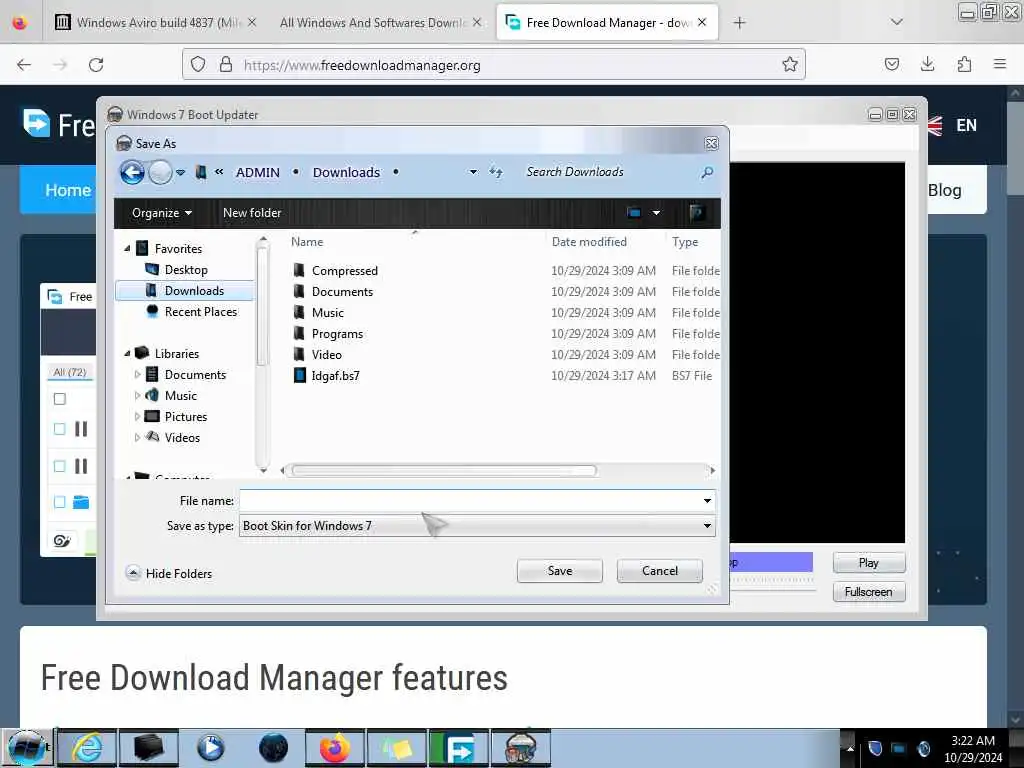
Task: Select Videos library in the tree
Action: 182,438
